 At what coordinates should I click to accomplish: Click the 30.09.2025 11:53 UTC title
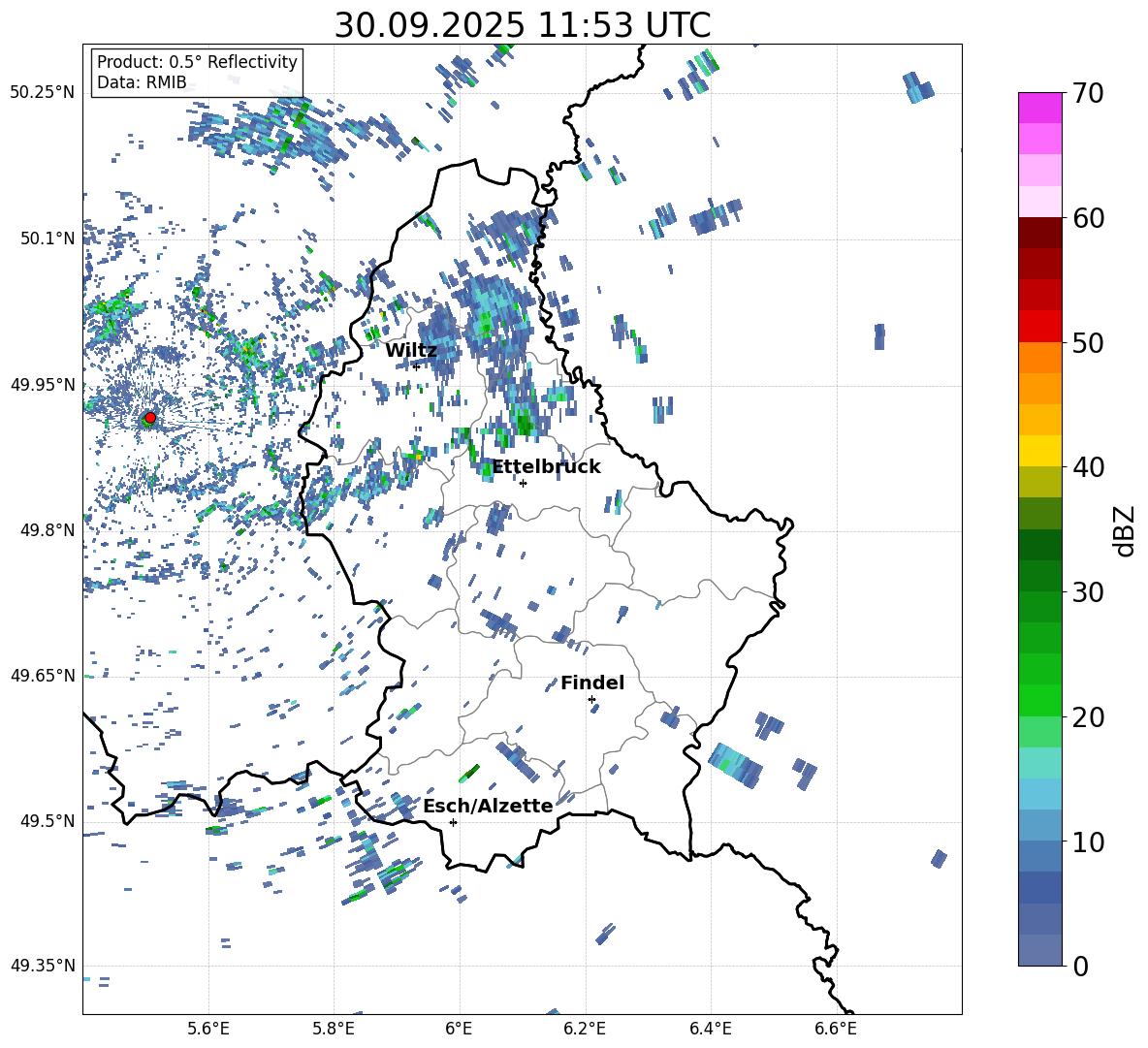pyautogui.click(x=522, y=25)
